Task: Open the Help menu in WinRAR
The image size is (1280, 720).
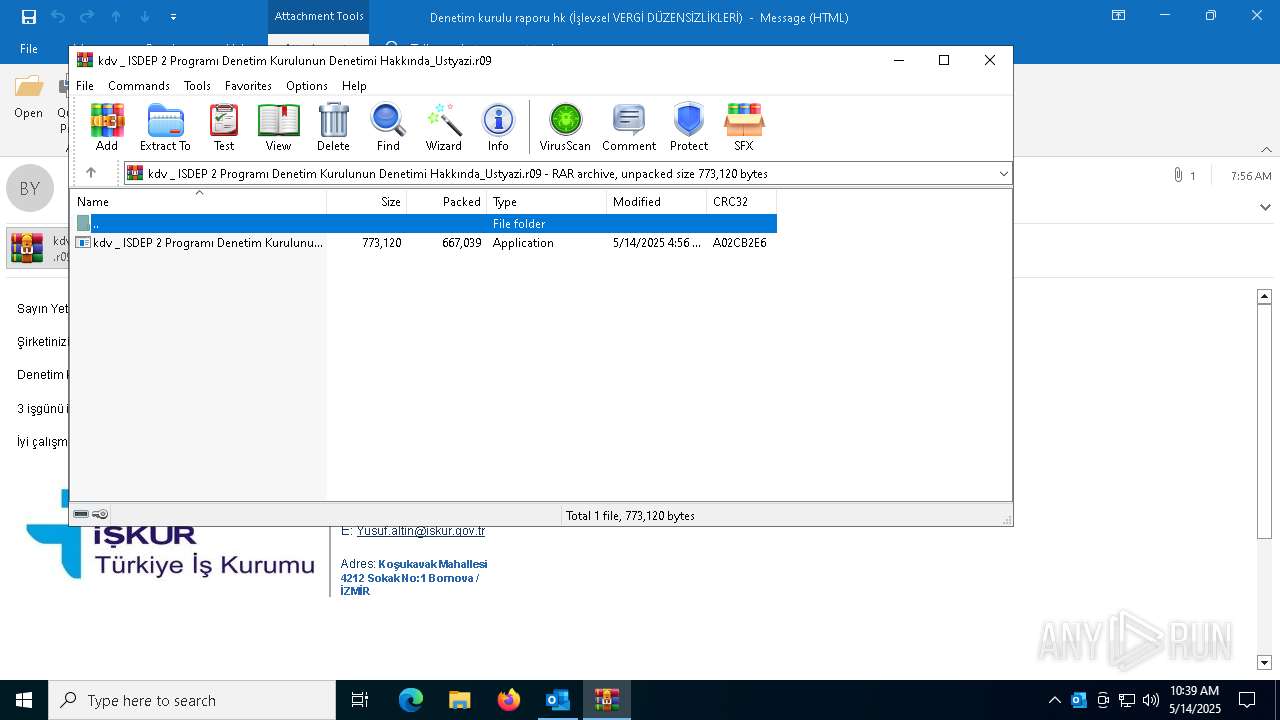Action: (354, 86)
